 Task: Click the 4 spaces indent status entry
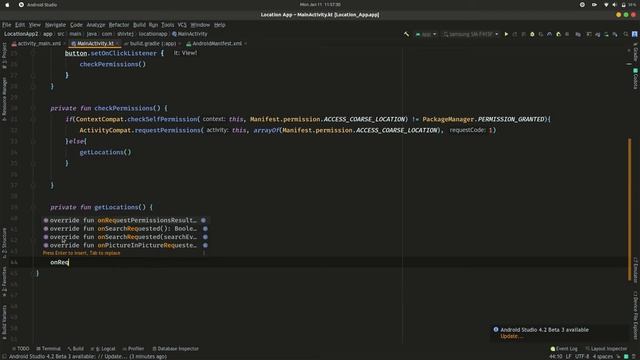coord(602,356)
